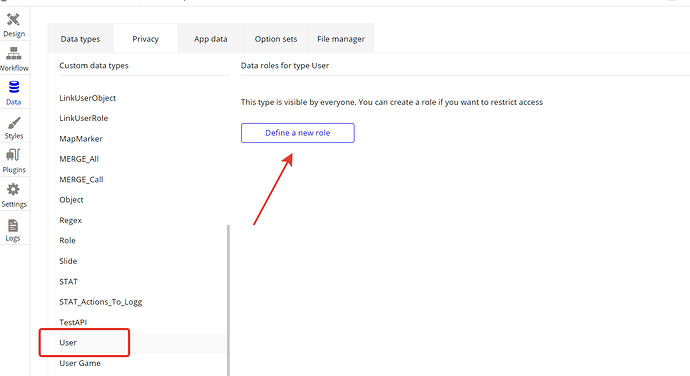
Task: Select STAT data type
Action: tap(68, 281)
